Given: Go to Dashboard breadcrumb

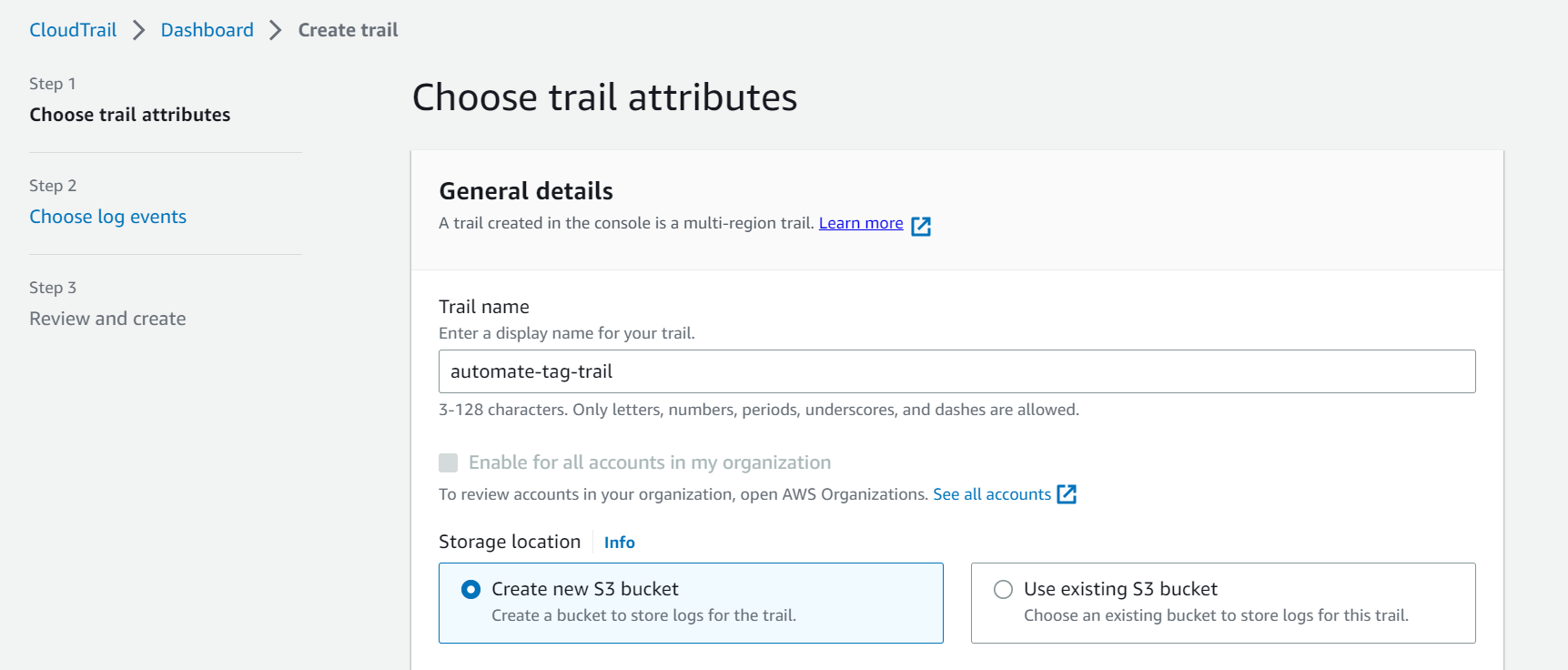Looking at the screenshot, I should pos(207,30).
